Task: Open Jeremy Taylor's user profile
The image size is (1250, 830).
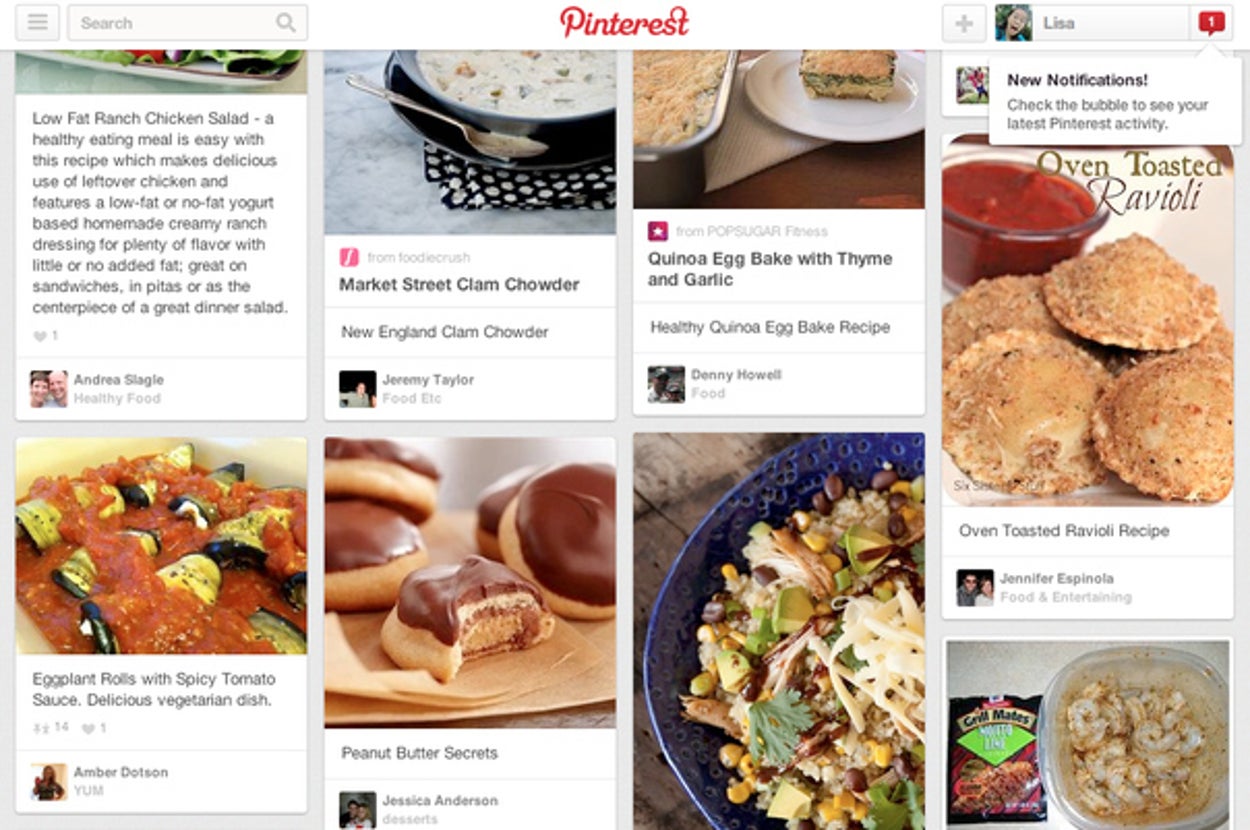Action: click(x=428, y=380)
